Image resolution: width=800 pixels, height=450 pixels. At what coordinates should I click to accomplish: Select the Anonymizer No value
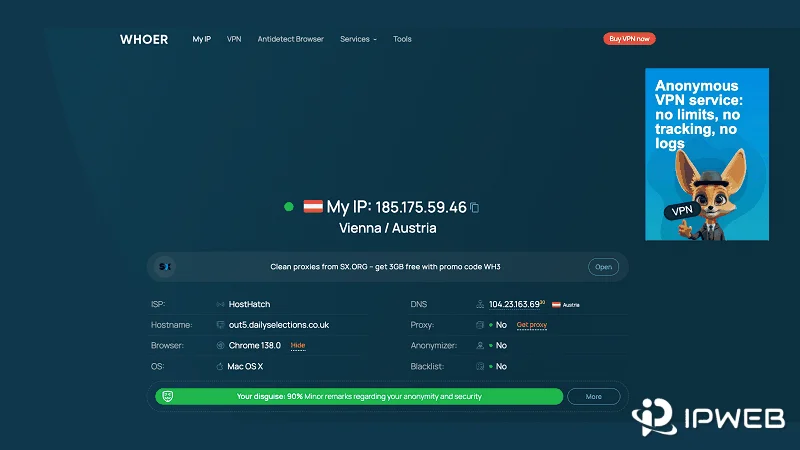click(501, 345)
